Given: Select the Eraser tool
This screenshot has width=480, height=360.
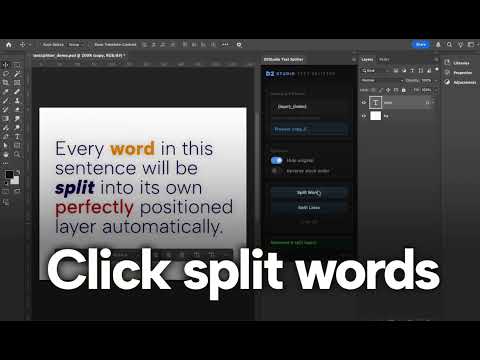Looking at the screenshot, I should pos(17,110).
